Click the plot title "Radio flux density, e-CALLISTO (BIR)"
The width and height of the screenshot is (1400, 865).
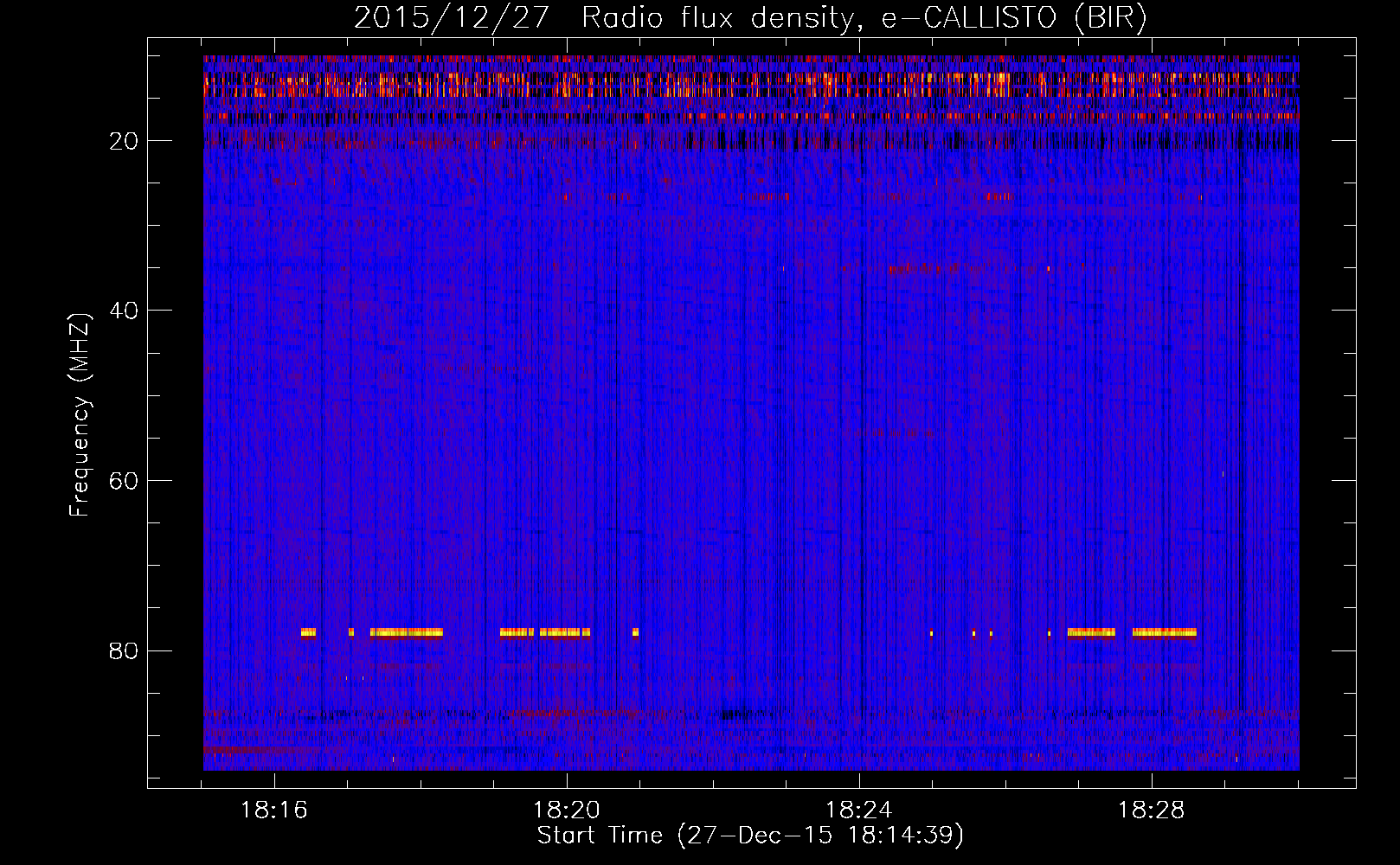(864, 18)
